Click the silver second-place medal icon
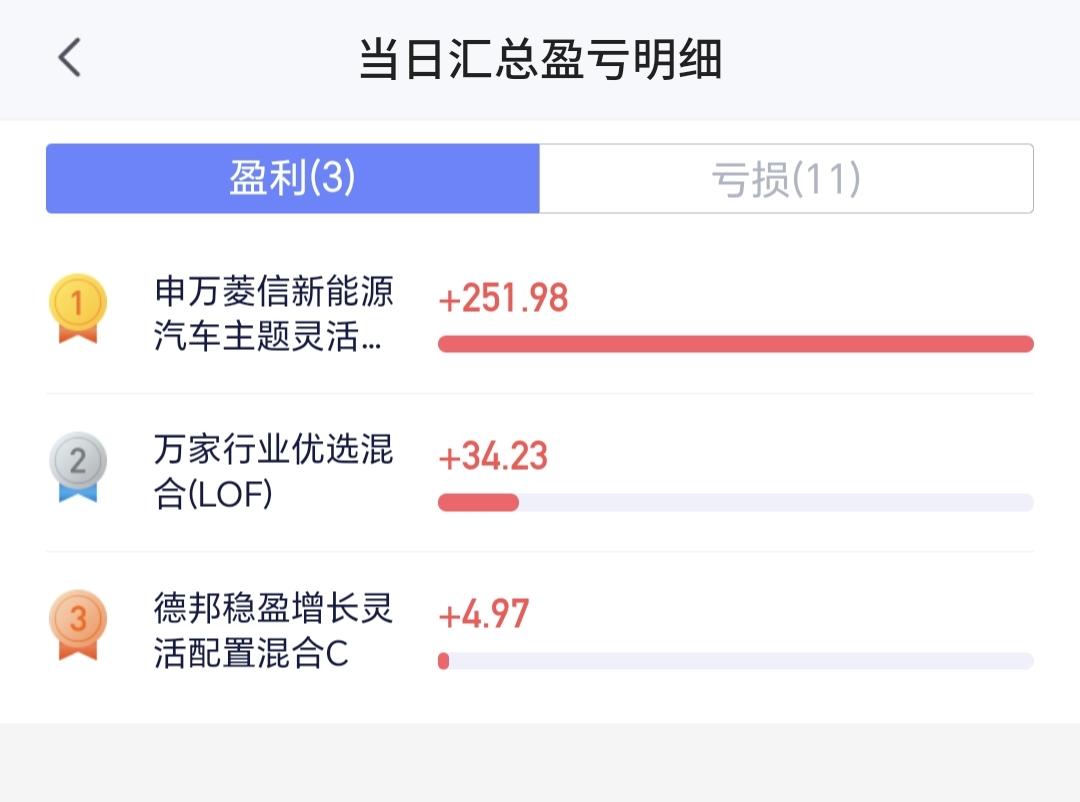This screenshot has height=802, width=1080. coord(78,466)
